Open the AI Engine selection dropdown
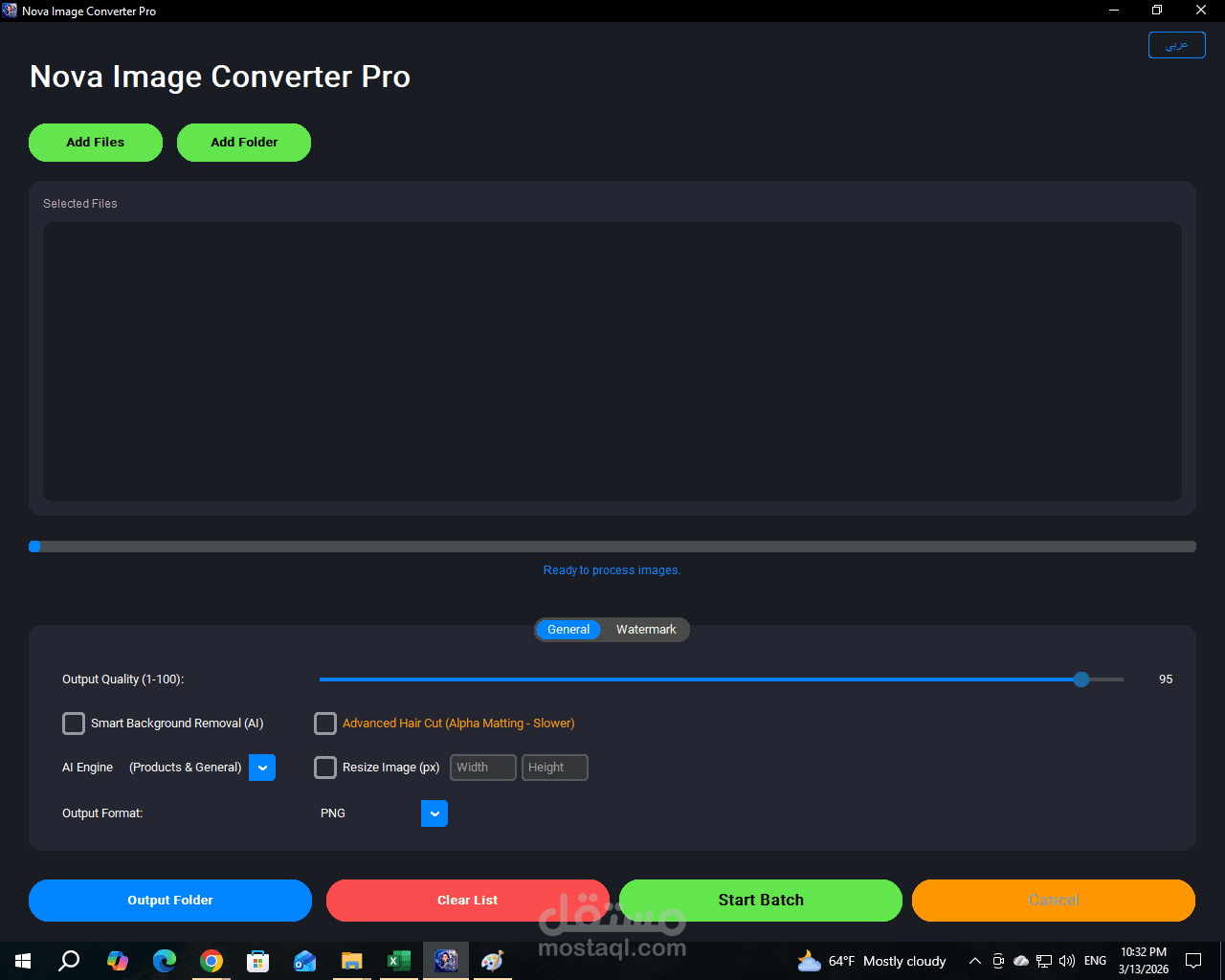 (261, 767)
